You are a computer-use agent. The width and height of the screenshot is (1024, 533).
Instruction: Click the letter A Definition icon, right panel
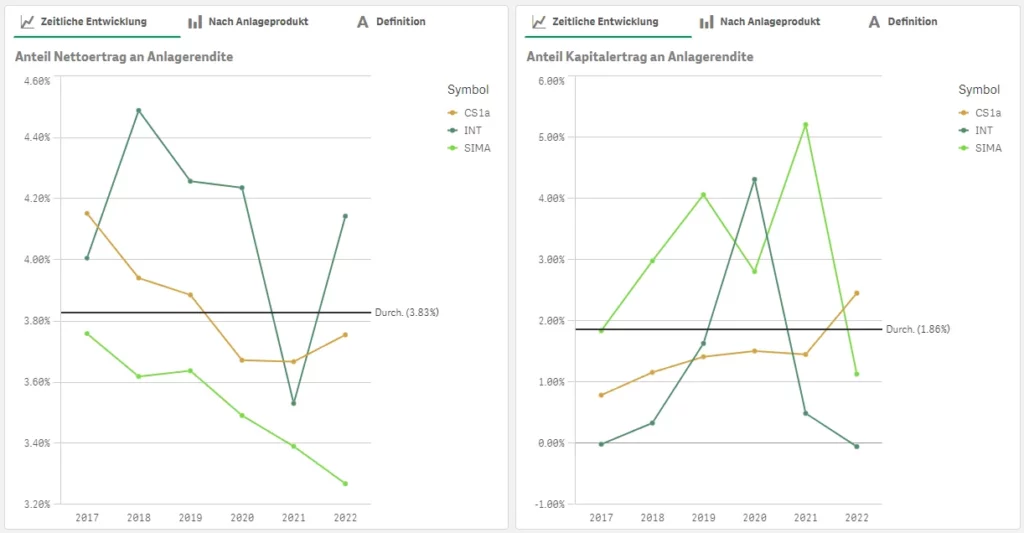tap(874, 22)
